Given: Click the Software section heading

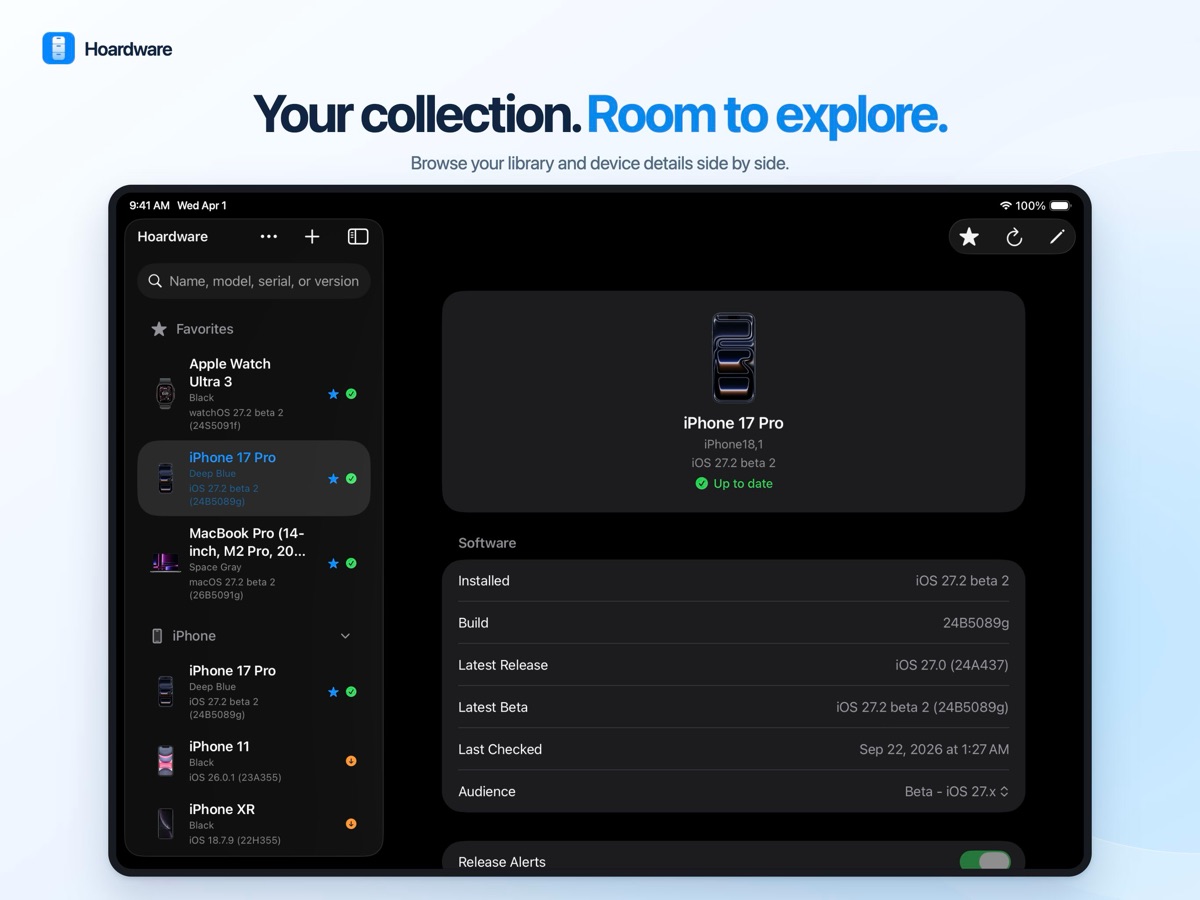Looking at the screenshot, I should [487, 543].
